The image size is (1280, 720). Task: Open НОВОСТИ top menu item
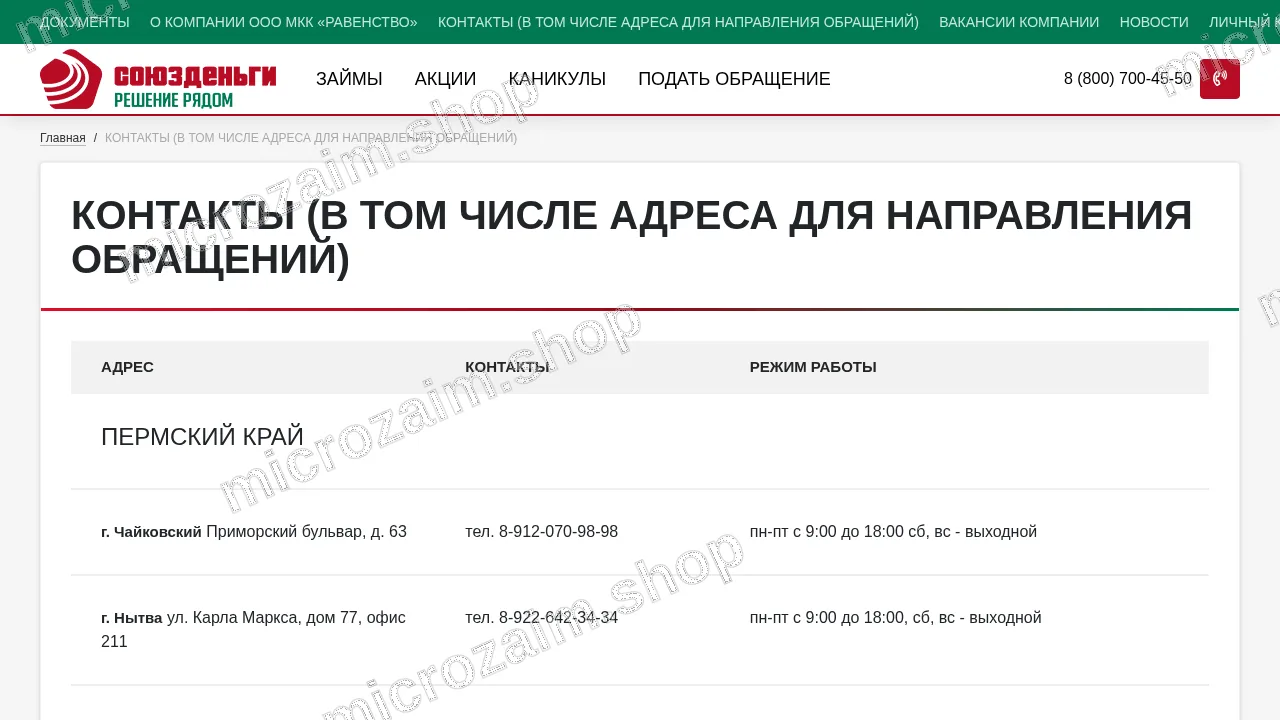click(1154, 22)
